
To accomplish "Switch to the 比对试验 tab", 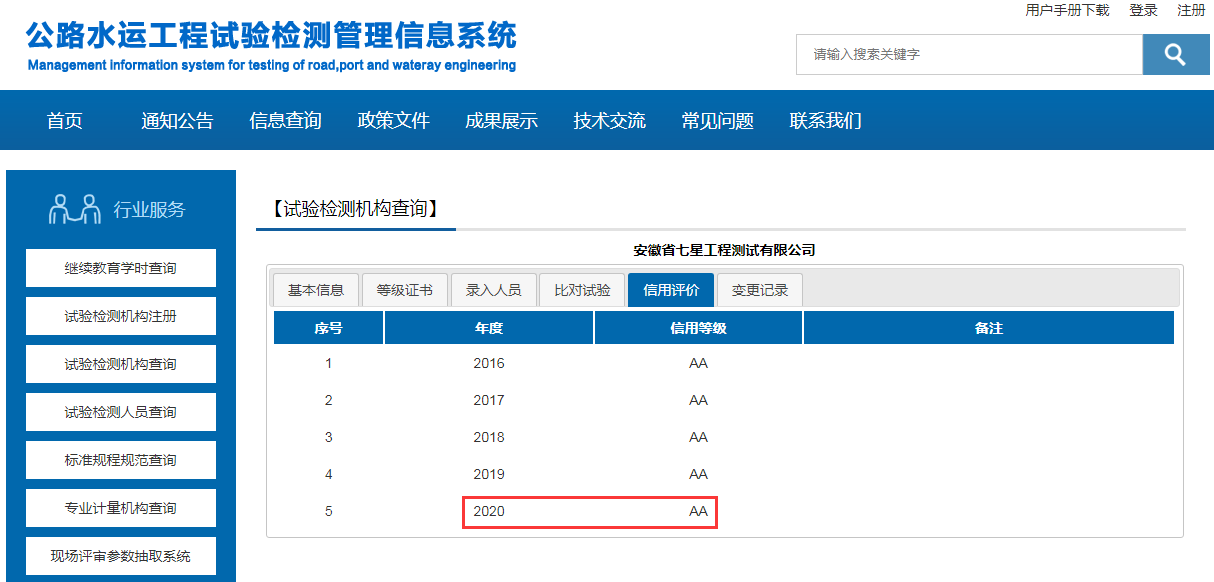I will 582,290.
